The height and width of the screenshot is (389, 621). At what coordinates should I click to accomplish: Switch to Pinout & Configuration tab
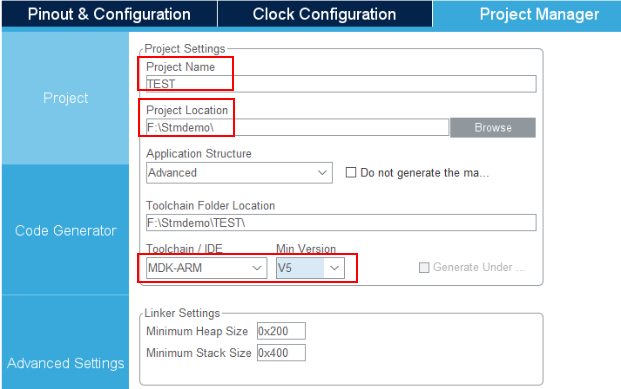(109, 14)
